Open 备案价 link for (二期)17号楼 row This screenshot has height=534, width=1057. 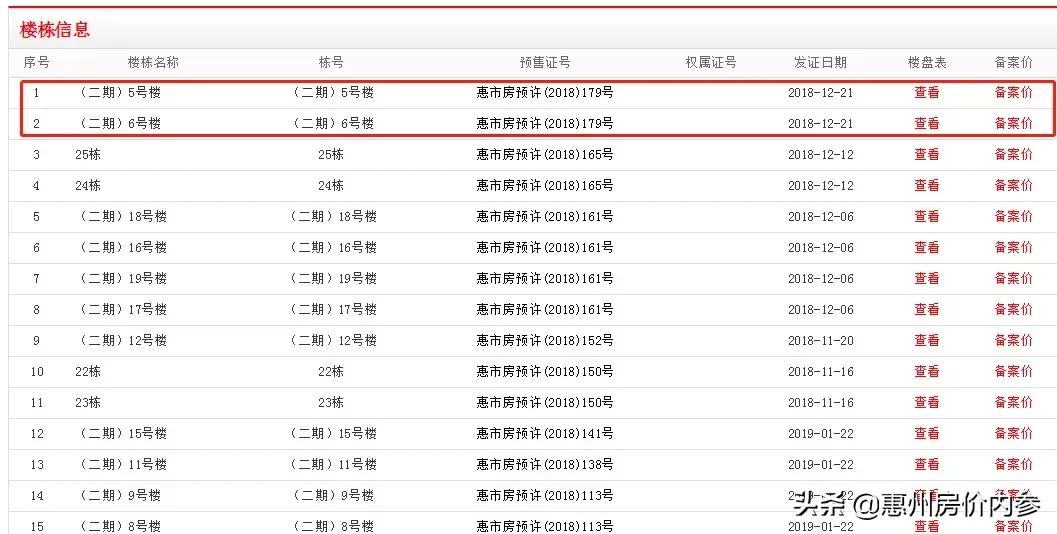click(x=1013, y=309)
